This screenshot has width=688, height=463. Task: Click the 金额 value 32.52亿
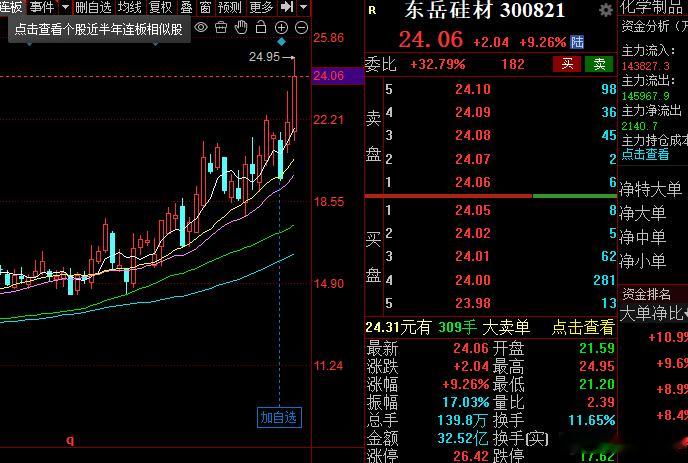pos(462,438)
